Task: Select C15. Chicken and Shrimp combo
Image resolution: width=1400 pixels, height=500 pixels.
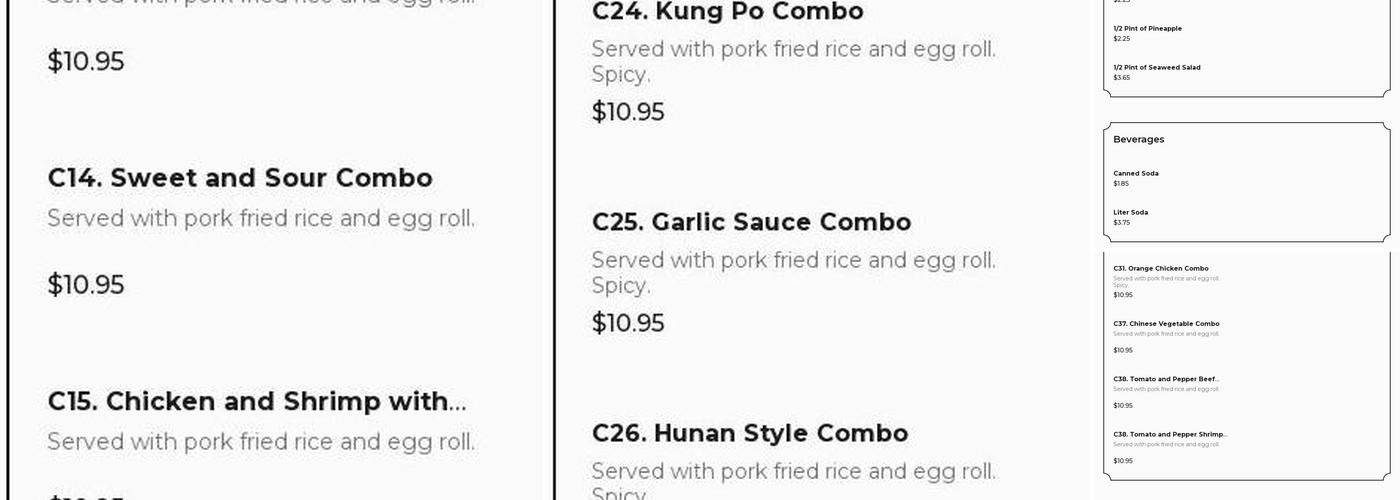Action: pyautogui.click(x=256, y=401)
